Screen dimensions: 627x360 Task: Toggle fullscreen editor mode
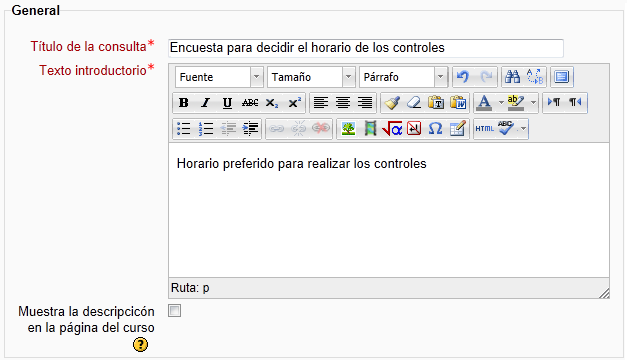pyautogui.click(x=562, y=76)
